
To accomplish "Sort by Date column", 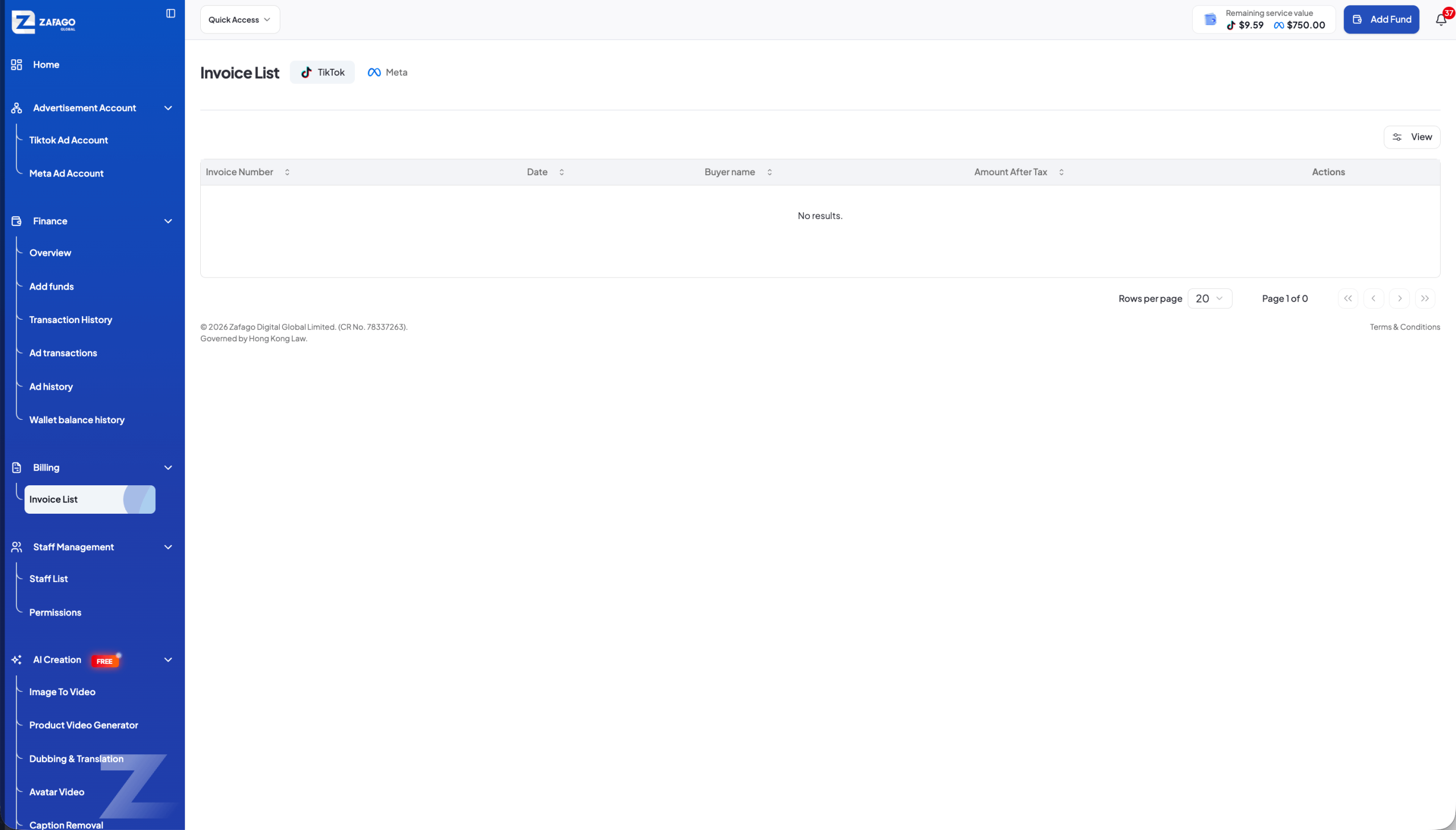I will [x=561, y=172].
